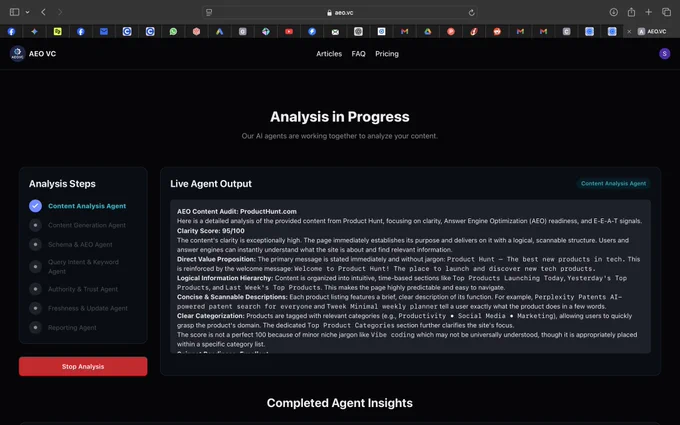The image size is (680, 425).
Task: Click 'AEO Content Audit: ProductHunt.com' line
Action: point(237,211)
